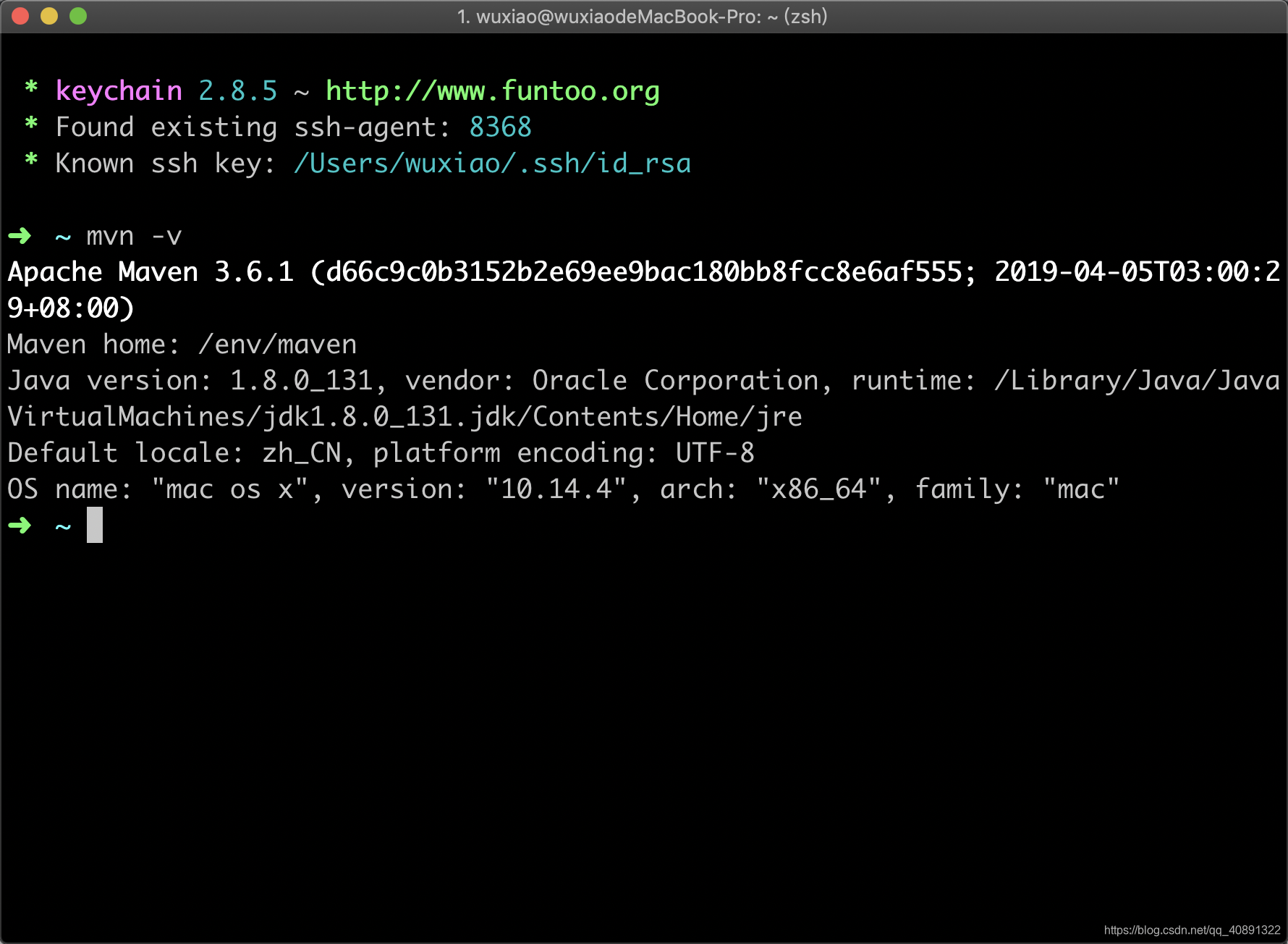Viewport: 1288px width, 944px height.
Task: Click the 'Found existing ssh-agent:' text
Action: tap(253, 127)
